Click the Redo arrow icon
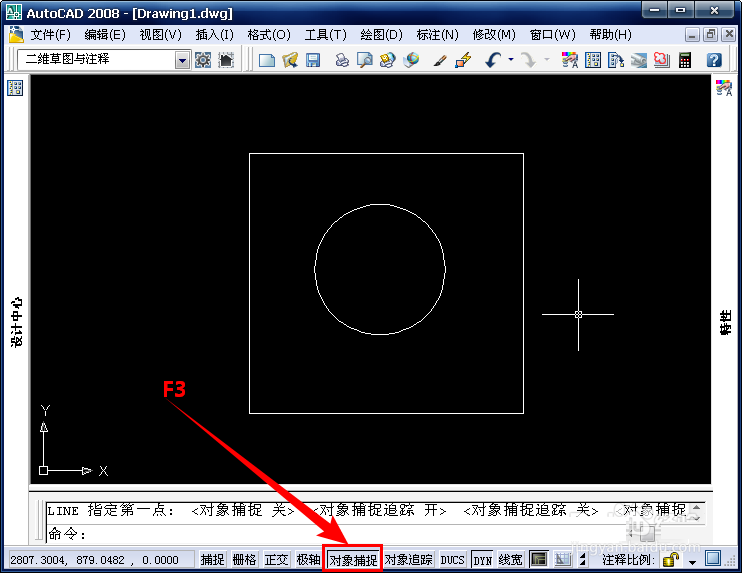The height and width of the screenshot is (573, 742). tap(528, 60)
